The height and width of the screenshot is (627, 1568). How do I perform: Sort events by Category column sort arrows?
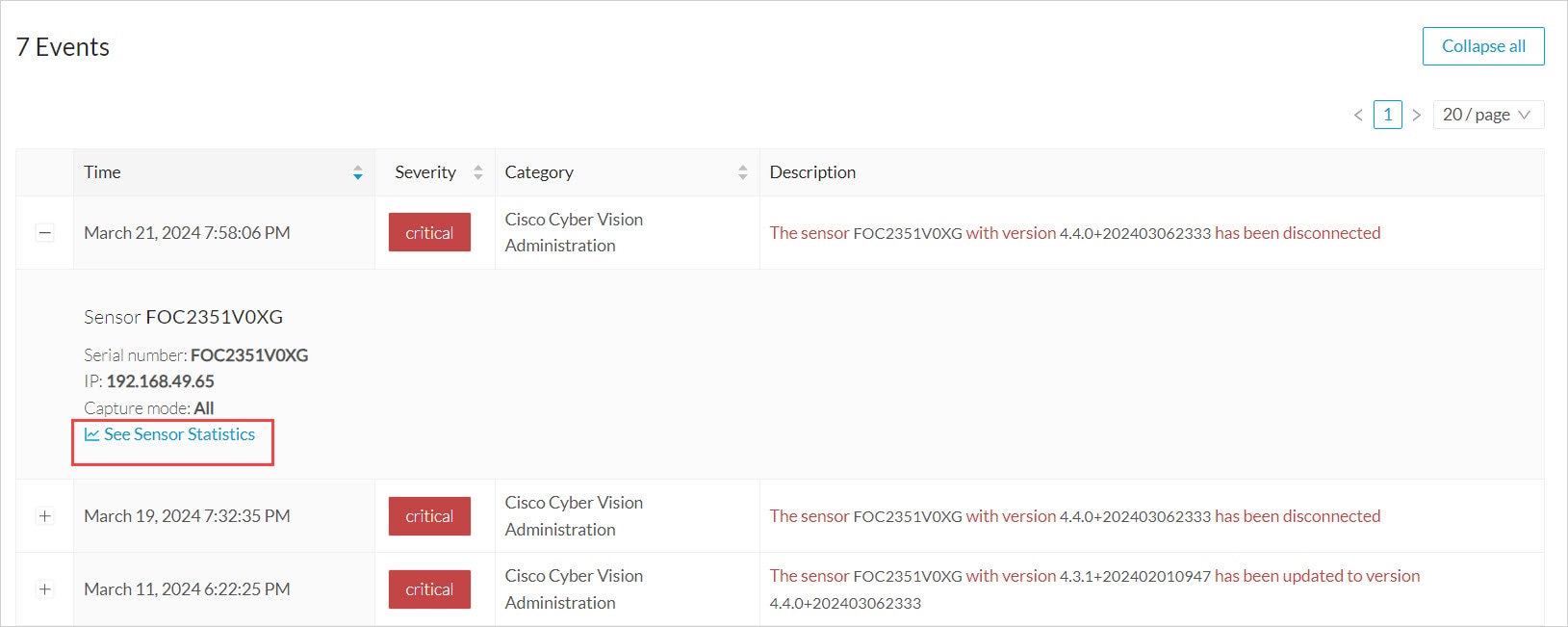[x=742, y=172]
